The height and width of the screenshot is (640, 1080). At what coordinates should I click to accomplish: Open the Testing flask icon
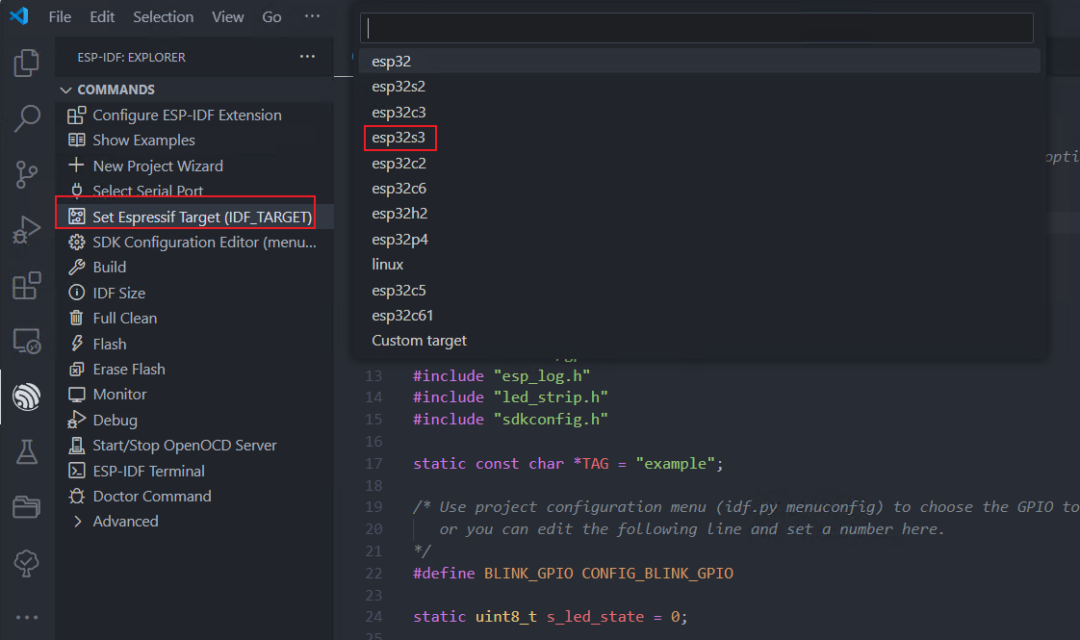click(x=26, y=452)
